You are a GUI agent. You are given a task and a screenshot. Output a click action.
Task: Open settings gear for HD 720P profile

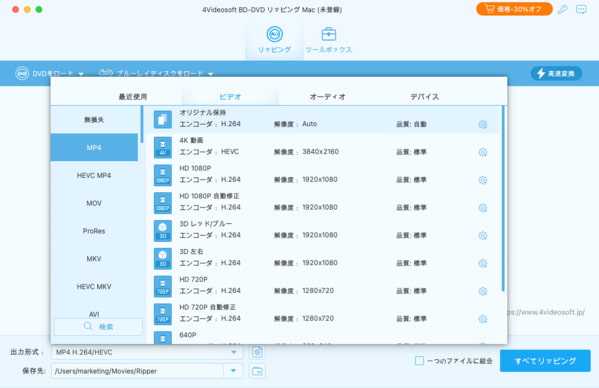point(483,291)
